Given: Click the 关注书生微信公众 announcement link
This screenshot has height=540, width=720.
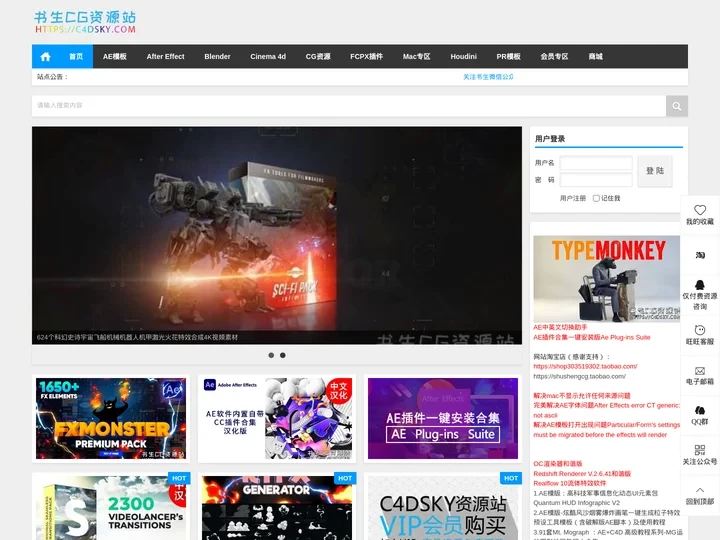Looking at the screenshot, I should pyautogui.click(x=488, y=77).
